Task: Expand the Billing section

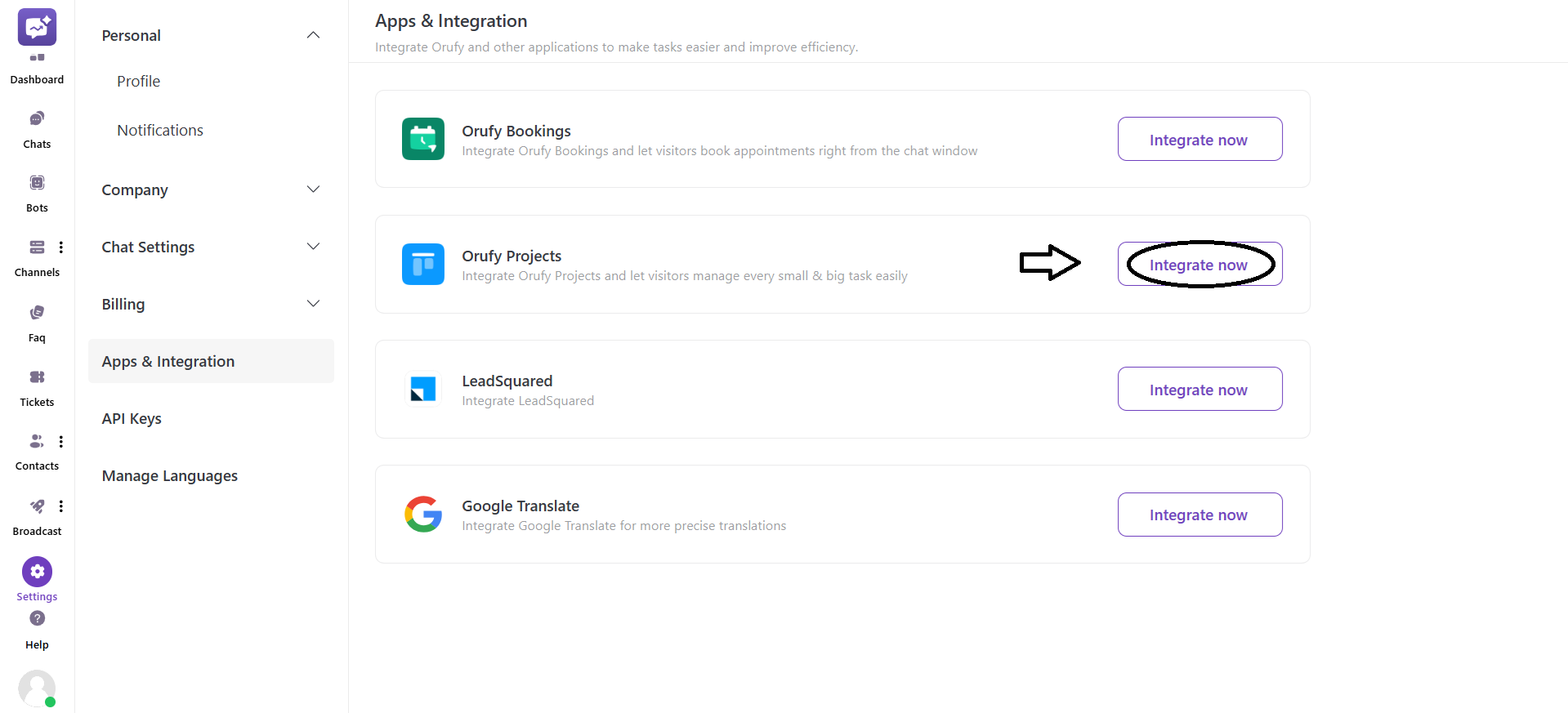Action: (x=313, y=303)
